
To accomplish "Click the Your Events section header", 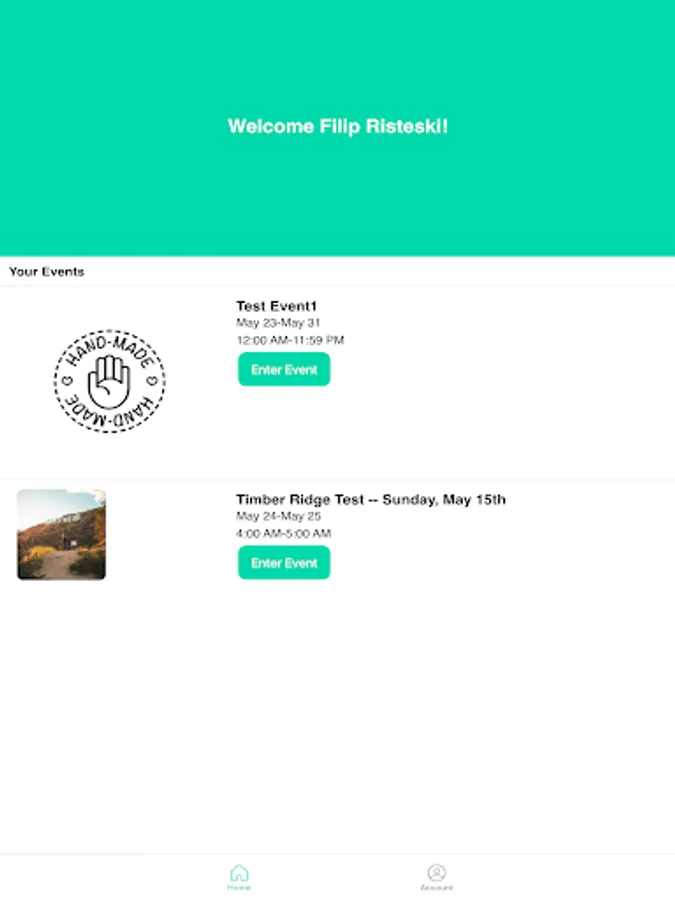I will tap(46, 271).
